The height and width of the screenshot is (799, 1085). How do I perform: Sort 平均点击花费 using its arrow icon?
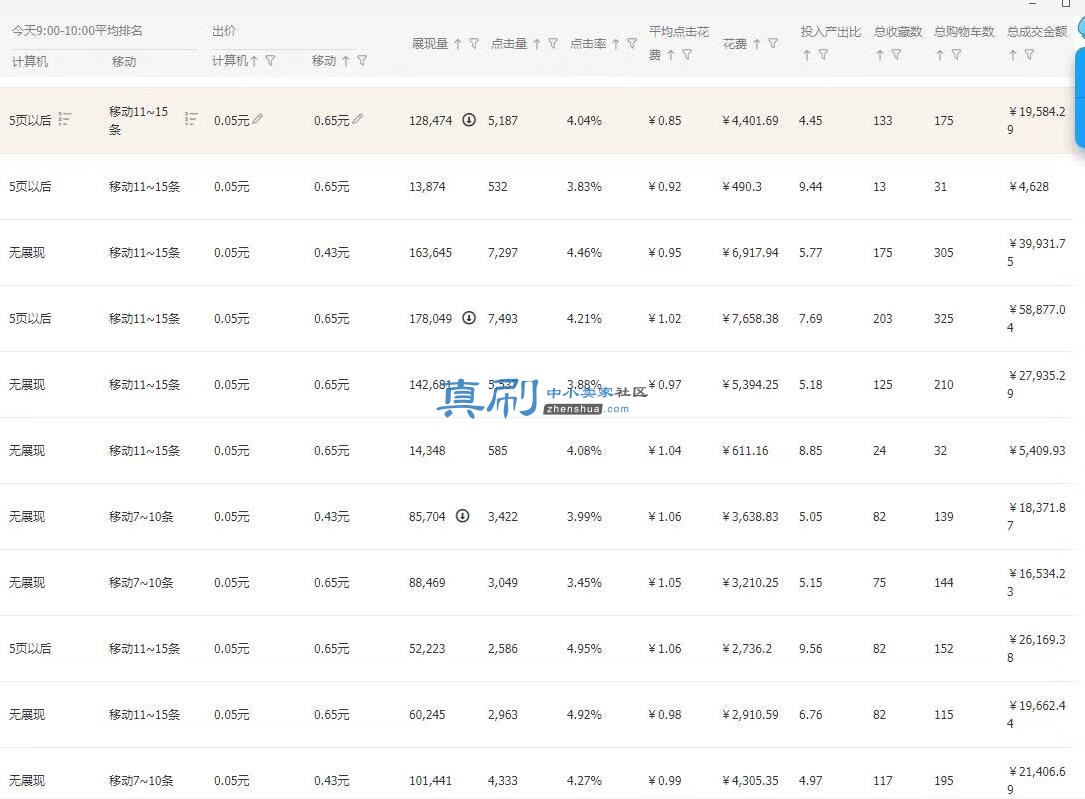[671, 55]
